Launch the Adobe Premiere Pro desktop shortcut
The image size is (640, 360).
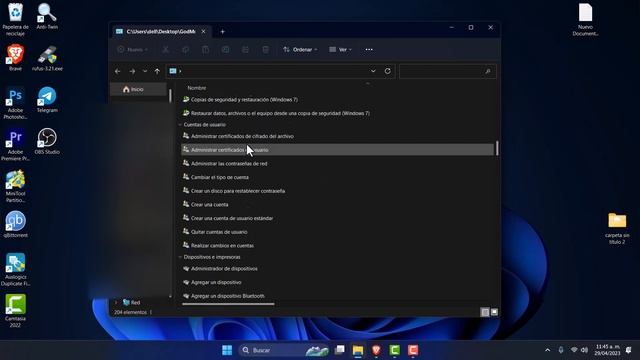pyautogui.click(x=16, y=144)
